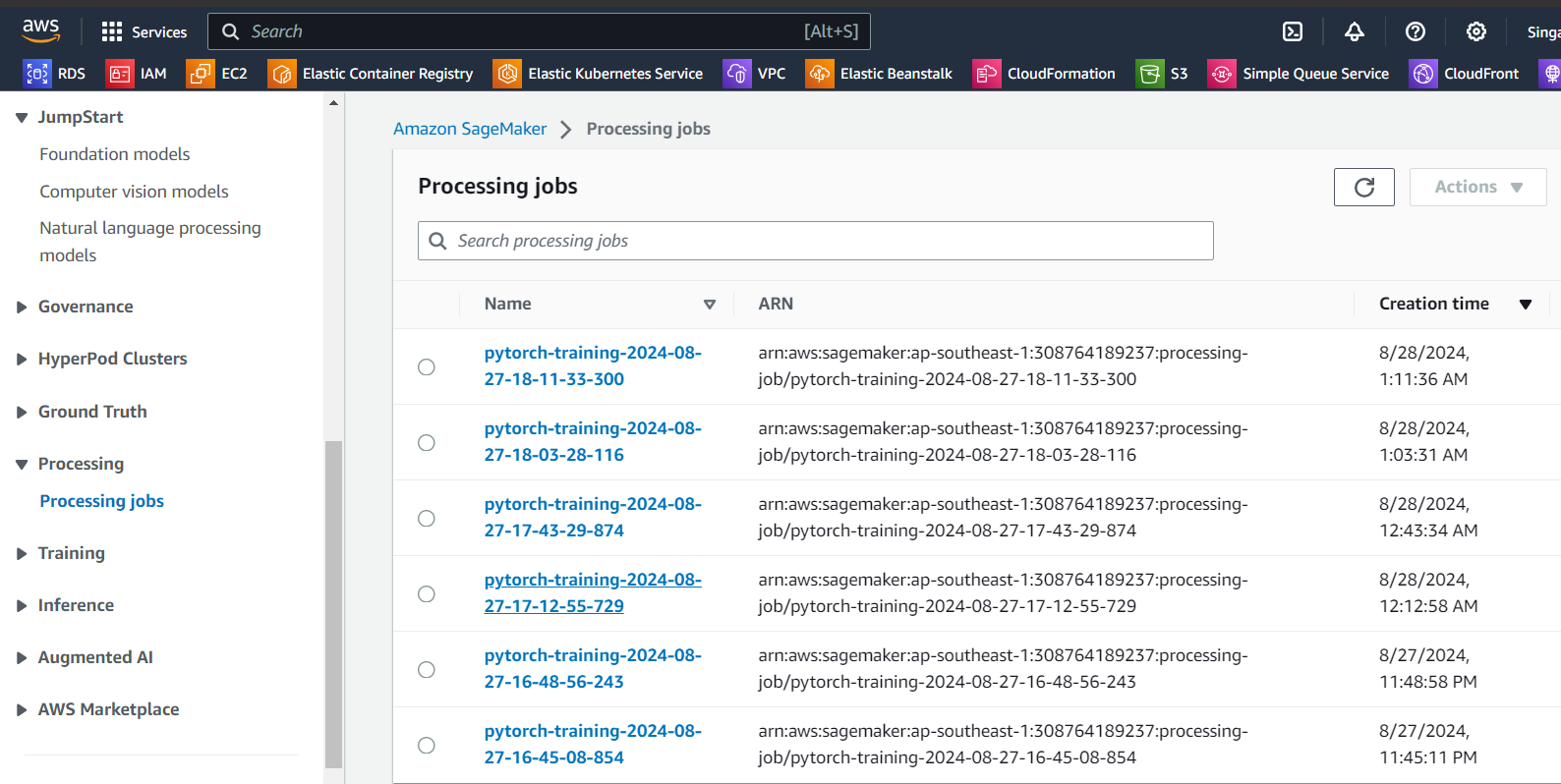Collapse the Processing section
Image resolution: width=1561 pixels, height=784 pixels.
click(x=22, y=465)
